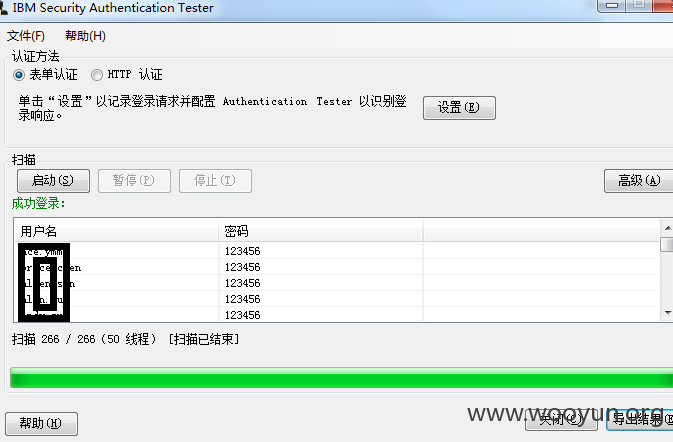Open the 帮助(H) menu
The image size is (673, 442).
coord(85,36)
